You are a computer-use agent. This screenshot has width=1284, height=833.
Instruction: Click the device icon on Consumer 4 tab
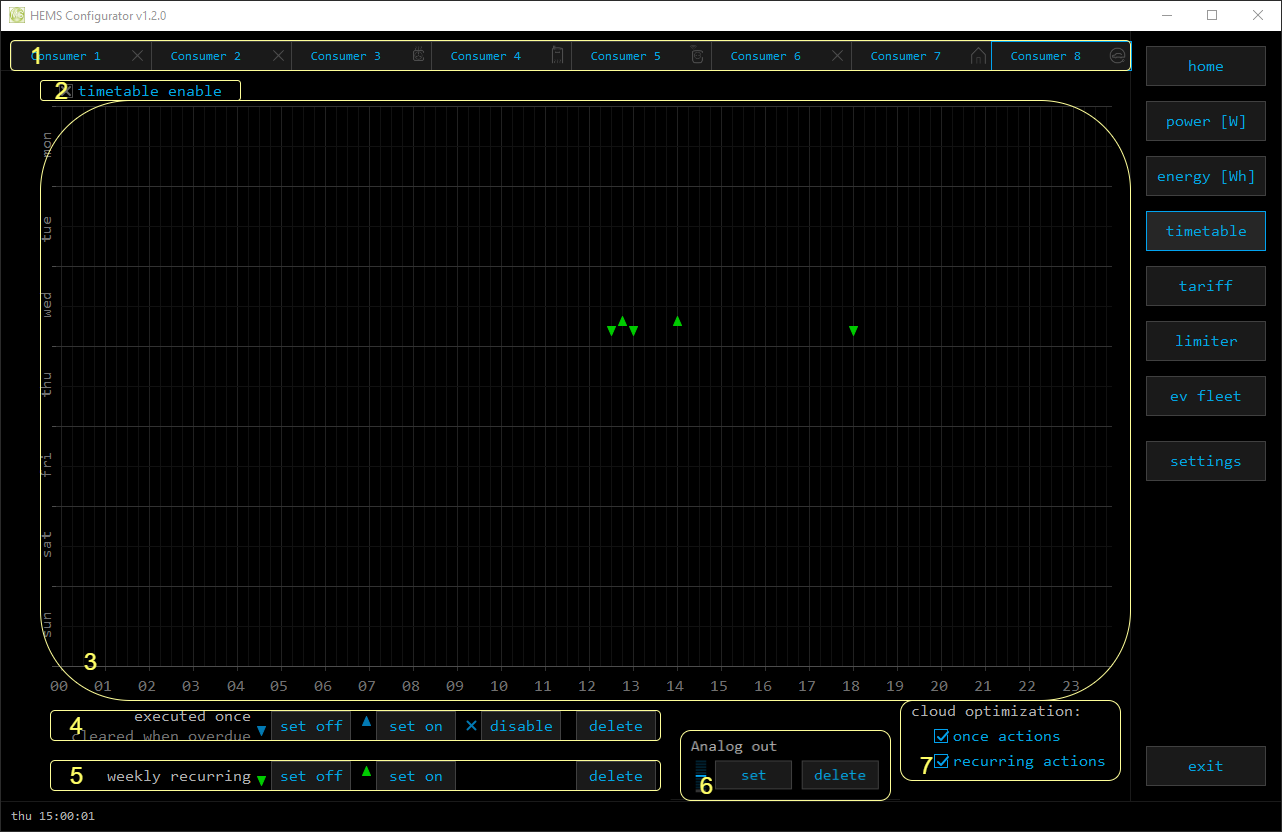pyautogui.click(x=558, y=56)
